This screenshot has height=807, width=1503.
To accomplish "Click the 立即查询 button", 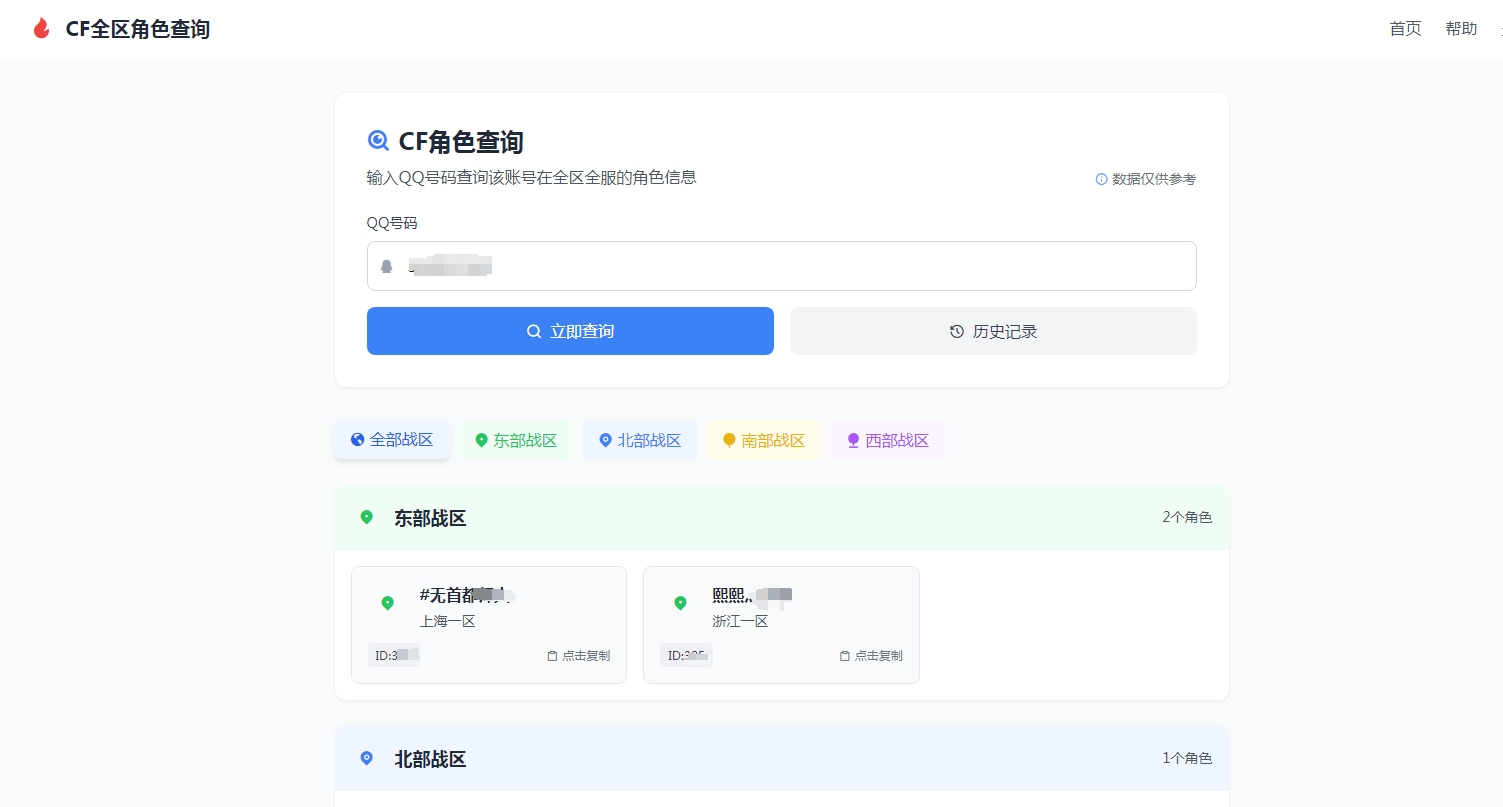I will point(570,331).
